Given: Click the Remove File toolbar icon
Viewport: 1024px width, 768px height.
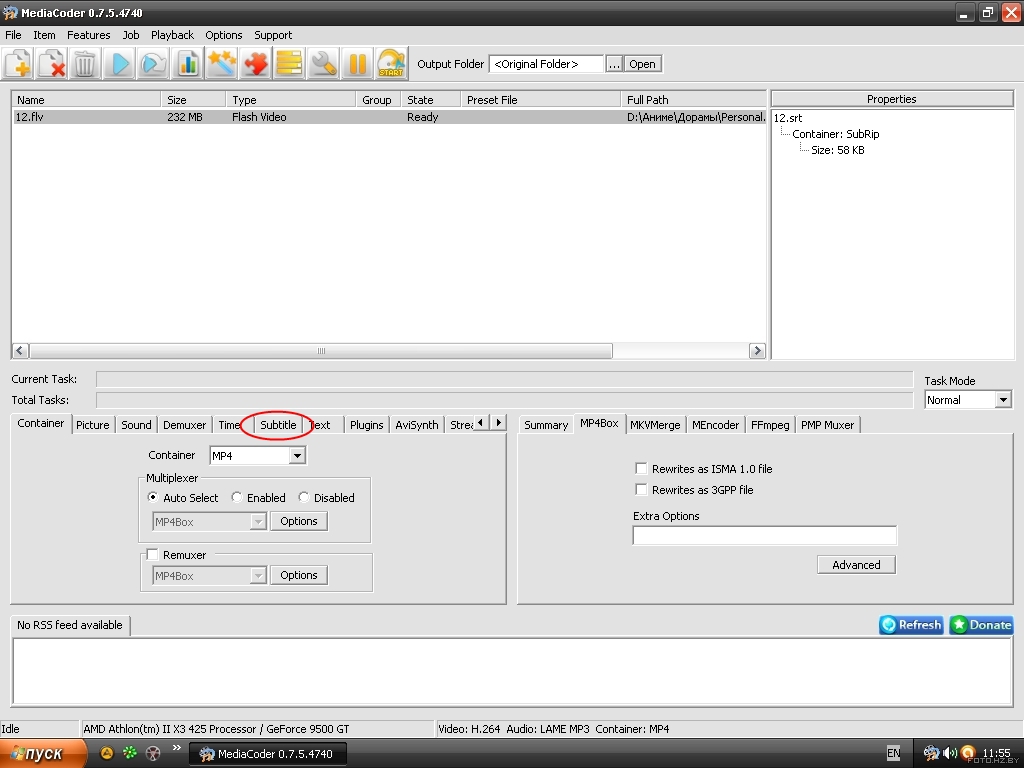Looking at the screenshot, I should [x=52, y=64].
